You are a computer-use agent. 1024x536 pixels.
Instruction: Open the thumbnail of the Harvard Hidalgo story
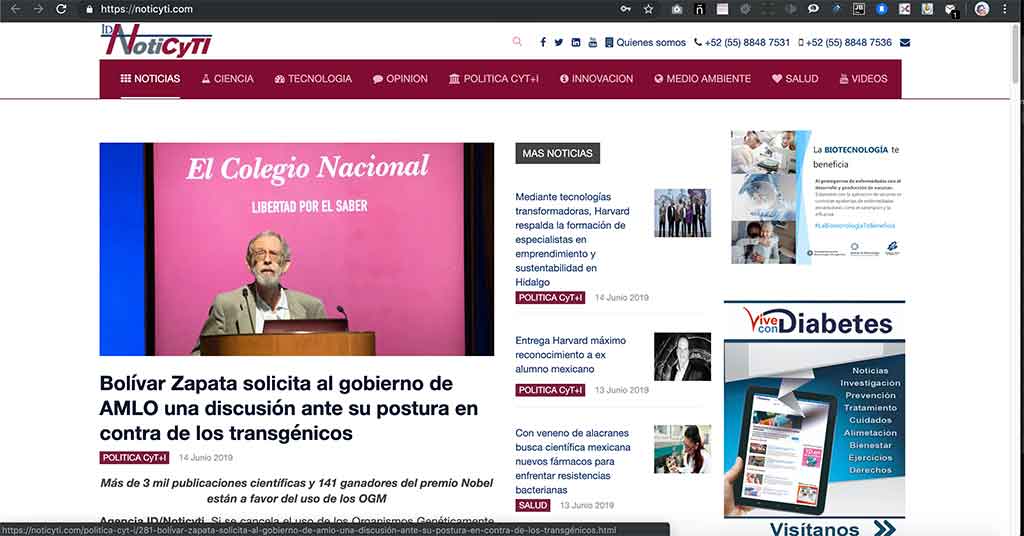coord(682,213)
